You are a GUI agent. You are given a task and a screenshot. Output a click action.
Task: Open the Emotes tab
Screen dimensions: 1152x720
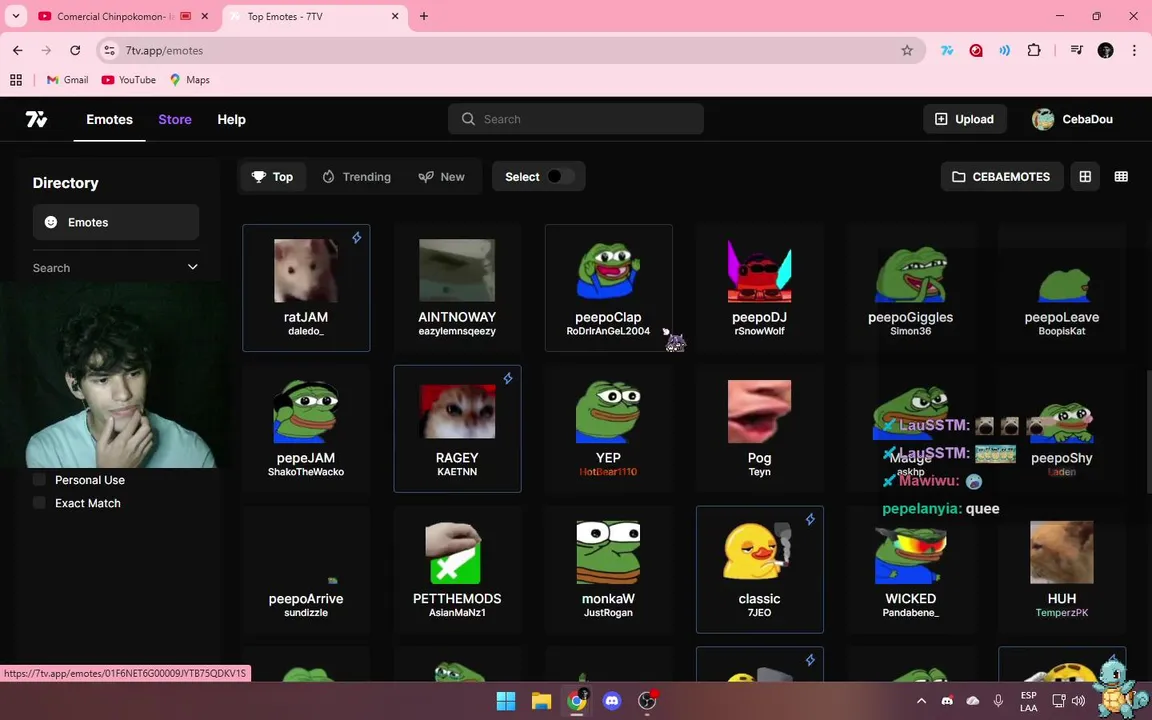(x=109, y=119)
